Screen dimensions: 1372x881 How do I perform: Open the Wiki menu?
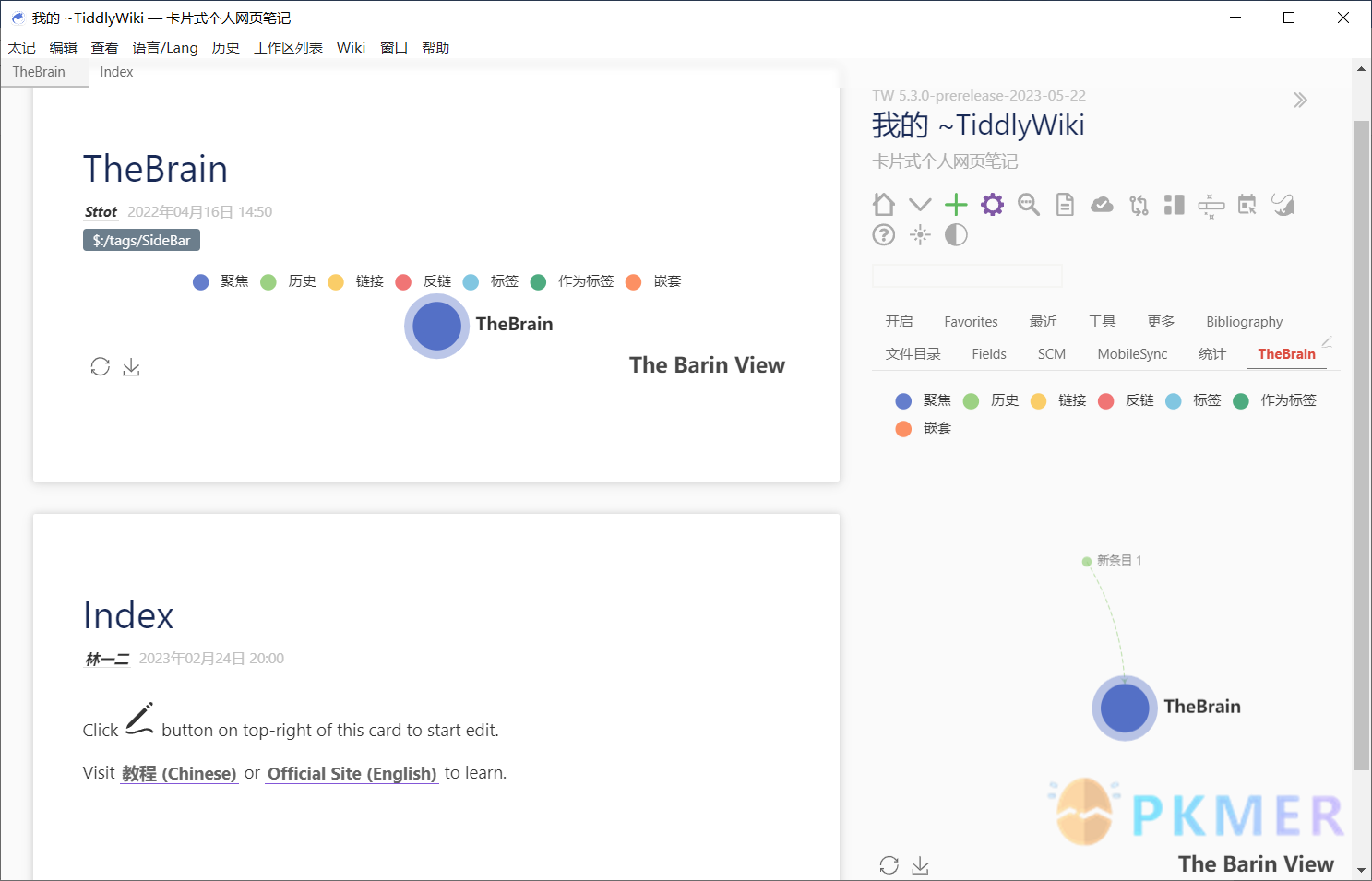click(352, 47)
